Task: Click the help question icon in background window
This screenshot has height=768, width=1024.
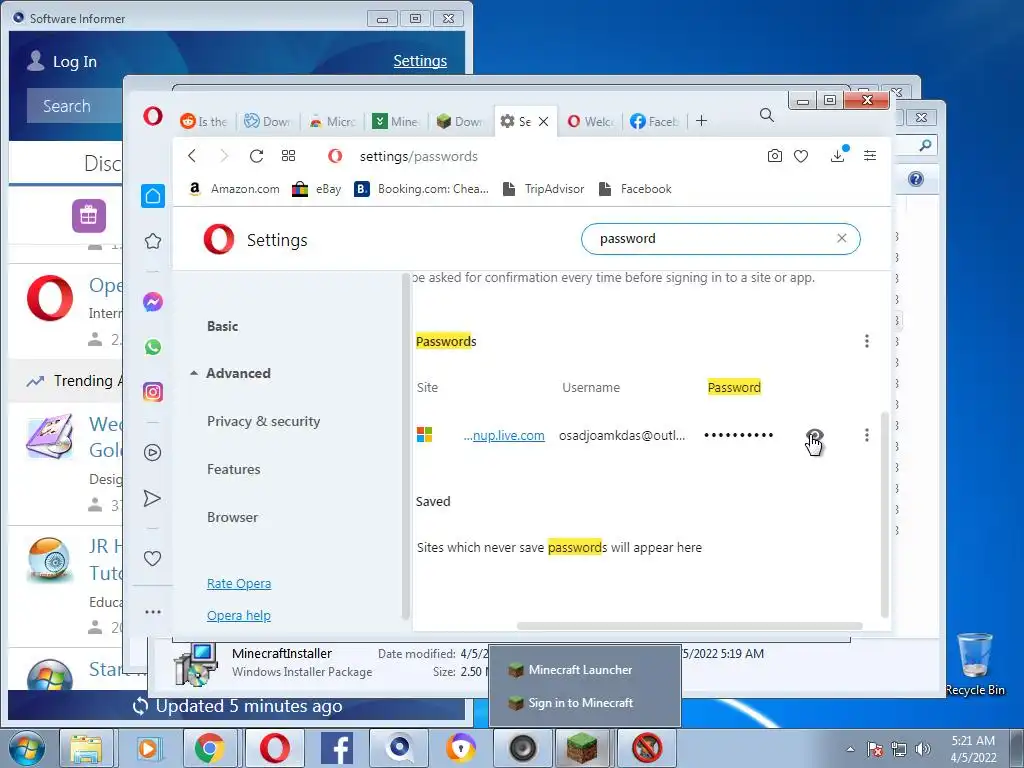Action: pyautogui.click(x=916, y=179)
